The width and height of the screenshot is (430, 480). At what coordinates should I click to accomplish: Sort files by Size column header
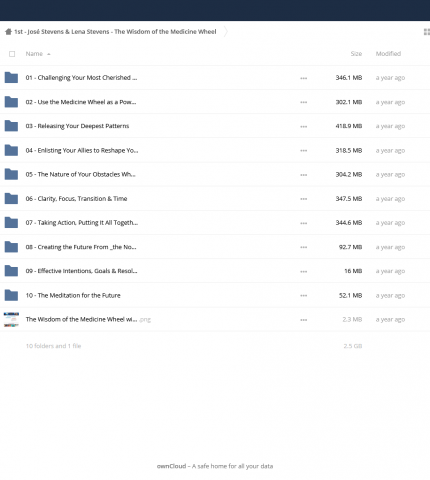point(356,53)
